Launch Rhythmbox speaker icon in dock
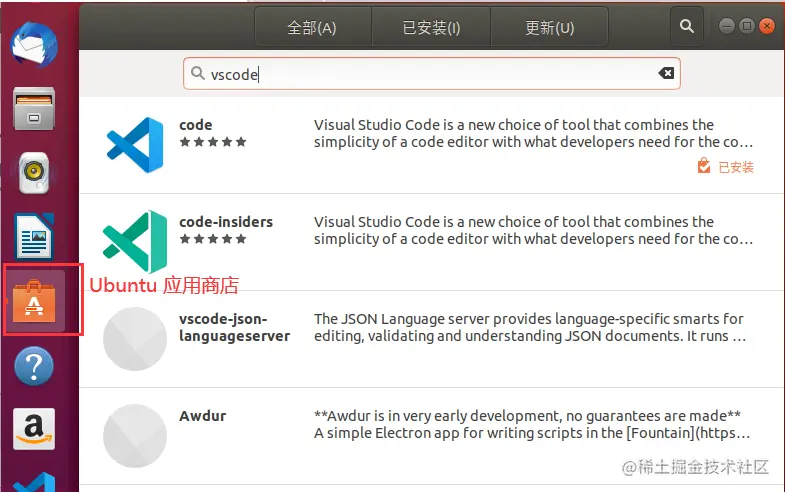Viewport: 785px width, 492px height. pos(34,173)
